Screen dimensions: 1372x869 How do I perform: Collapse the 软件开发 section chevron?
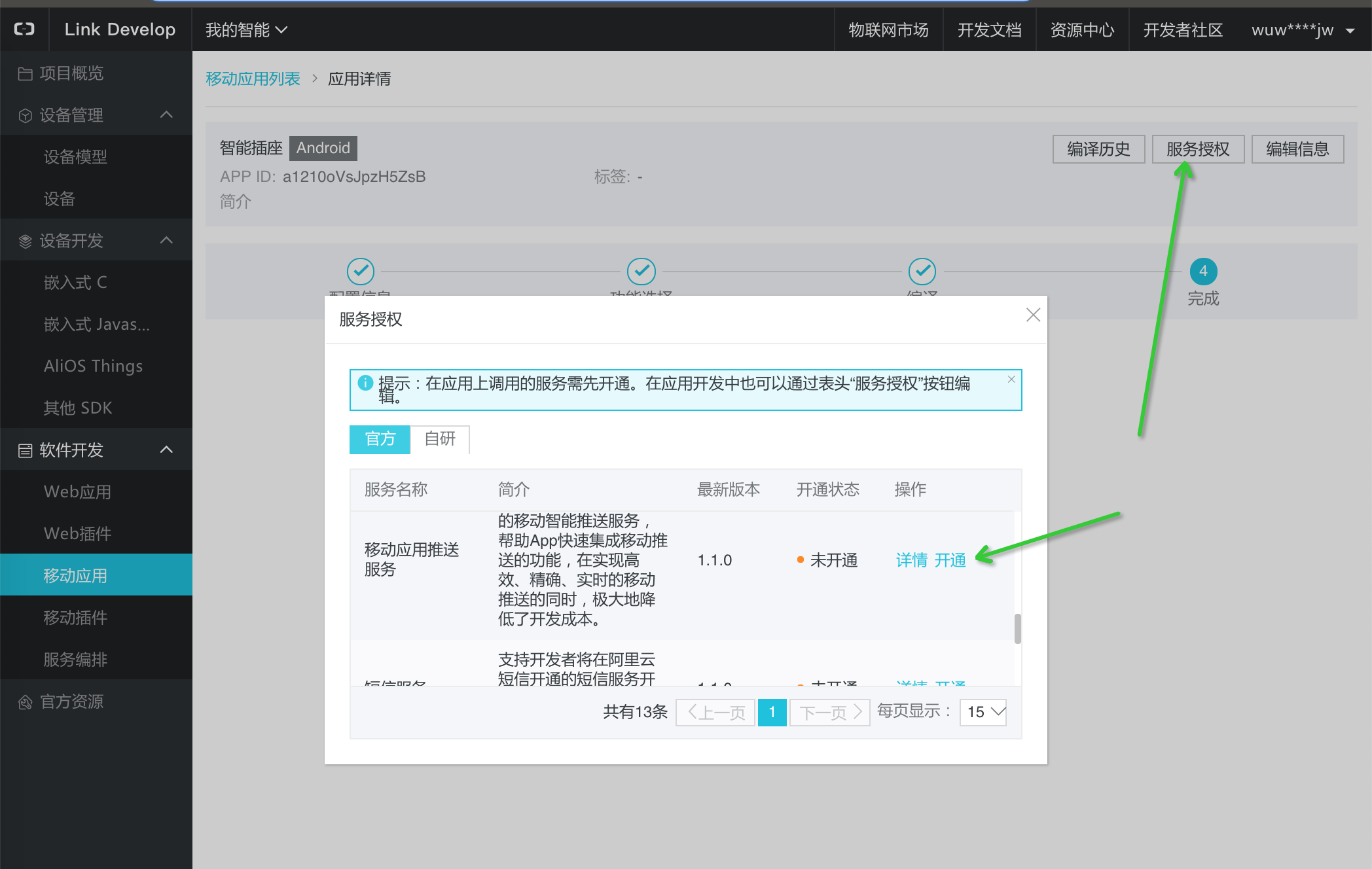click(167, 450)
